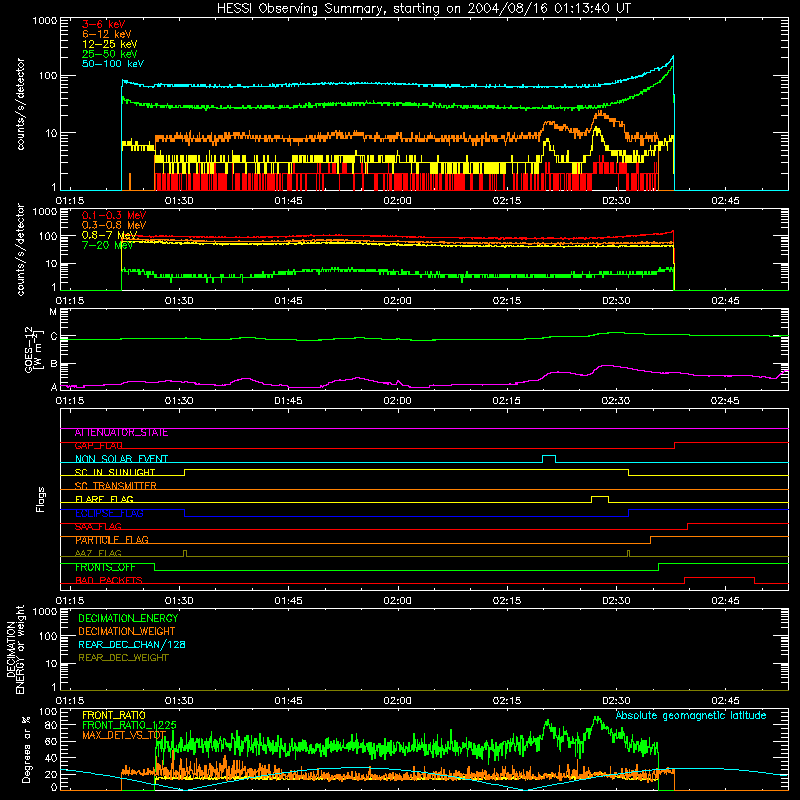Click the 0.8-7 MeV legend entry
This screenshot has width=800, height=800.
pos(109,235)
